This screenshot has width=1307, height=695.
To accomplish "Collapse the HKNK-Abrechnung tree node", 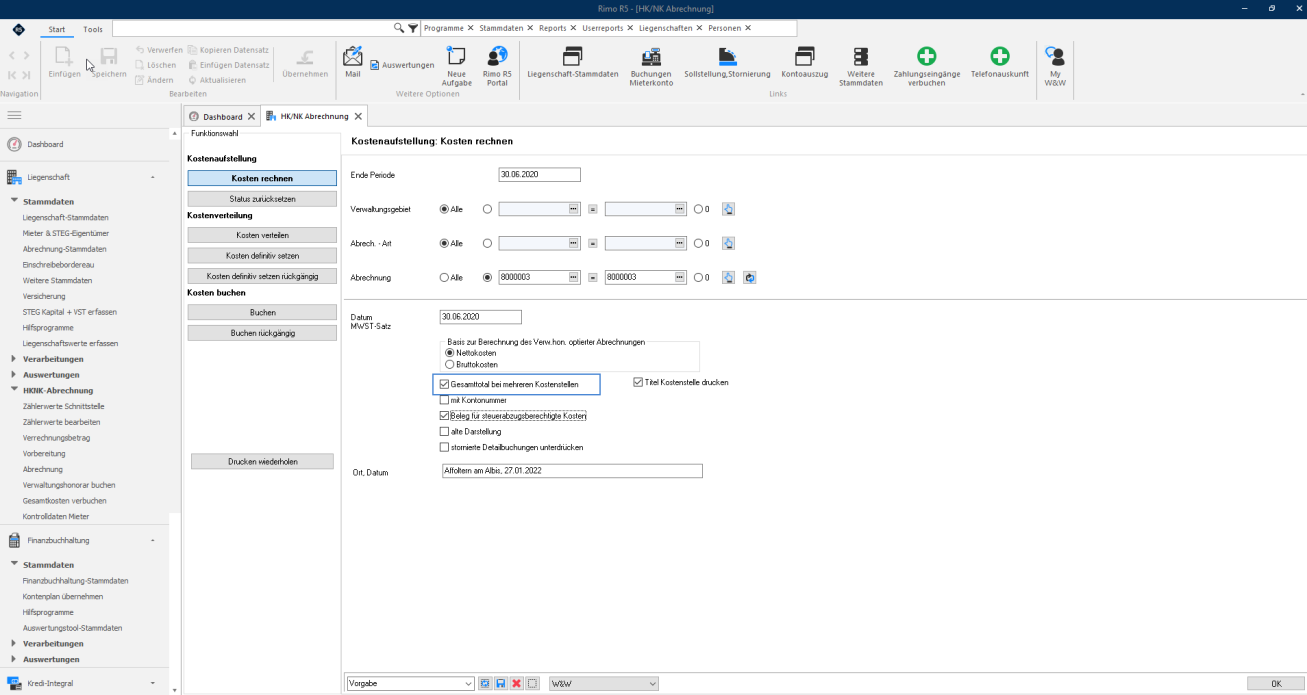I will (13, 390).
